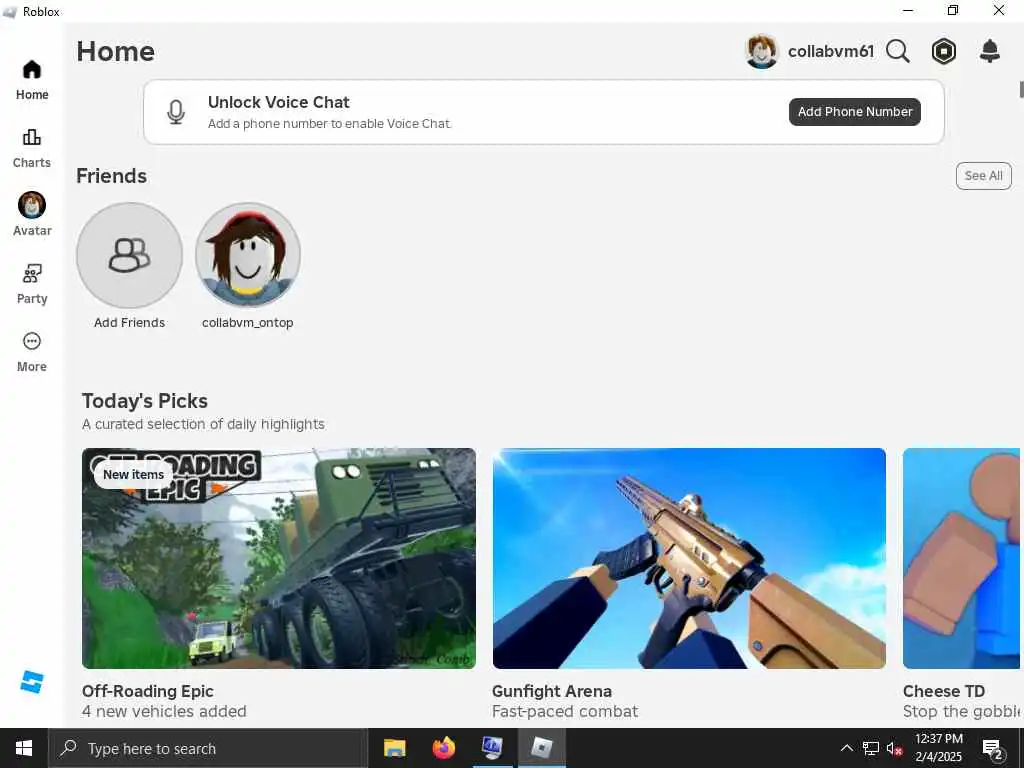Open the Charts sidebar icon
Image resolution: width=1024 pixels, height=768 pixels.
pyautogui.click(x=31, y=137)
